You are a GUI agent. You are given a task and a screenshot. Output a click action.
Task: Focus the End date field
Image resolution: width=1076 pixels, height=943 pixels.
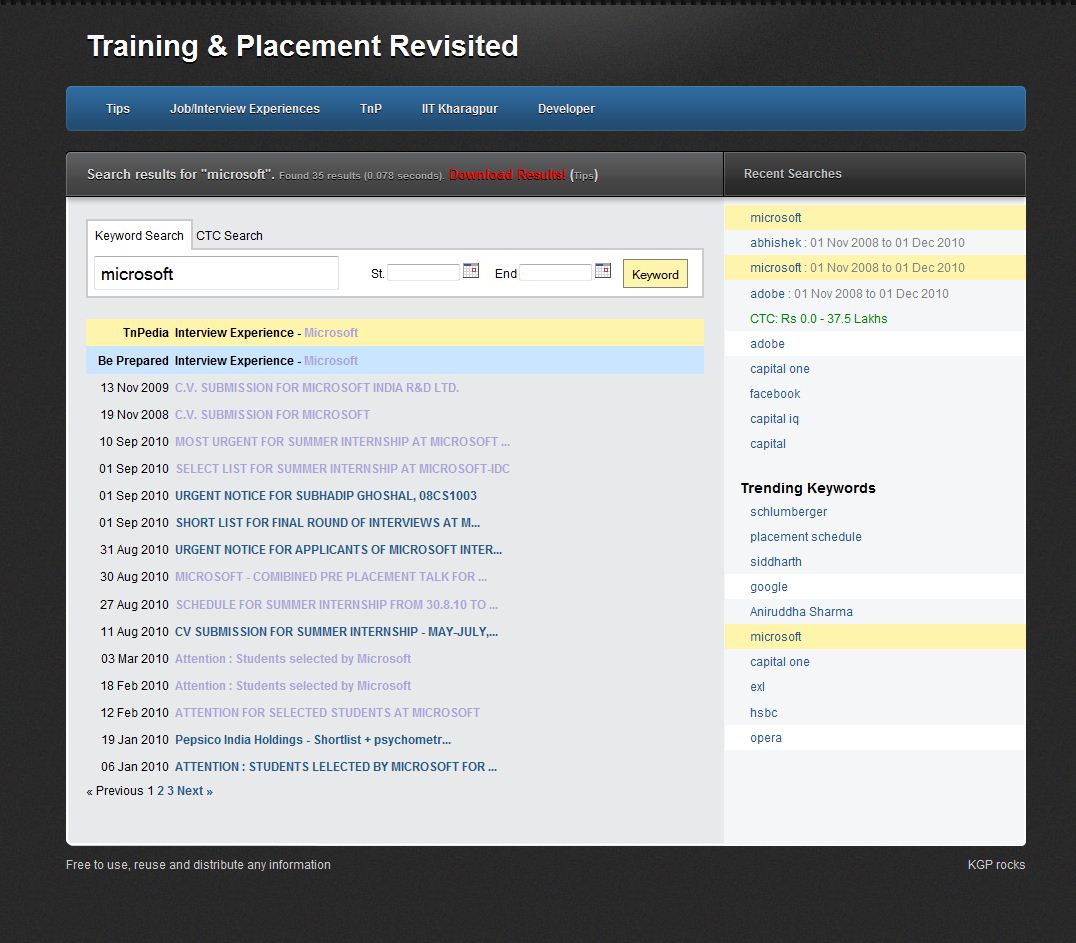point(554,272)
